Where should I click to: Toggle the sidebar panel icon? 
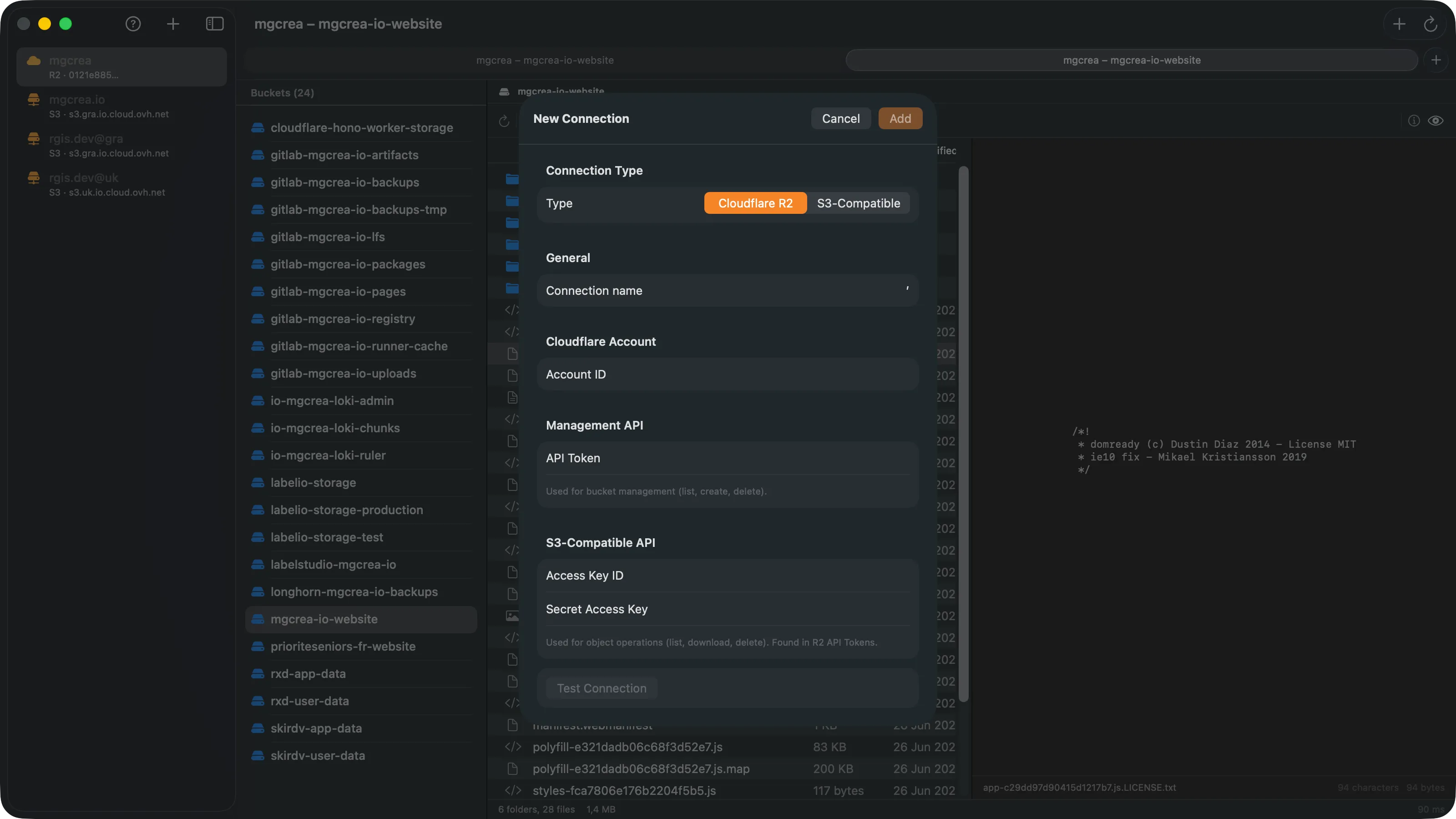tap(215, 24)
